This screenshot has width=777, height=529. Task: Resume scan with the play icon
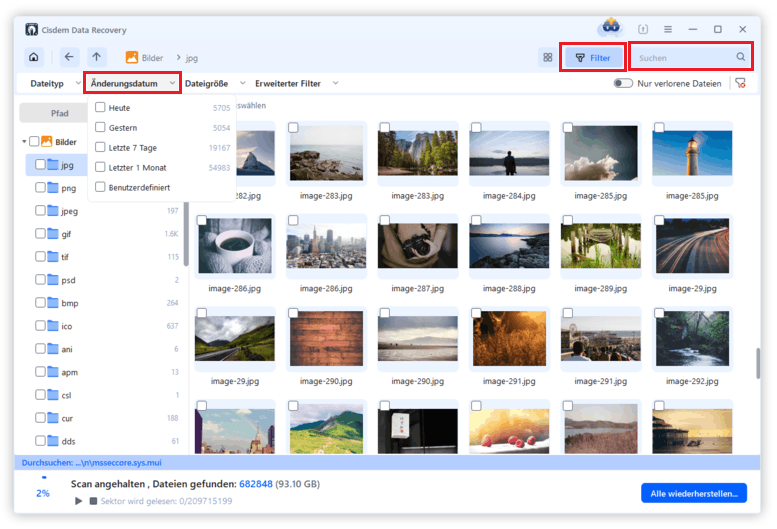[78, 500]
